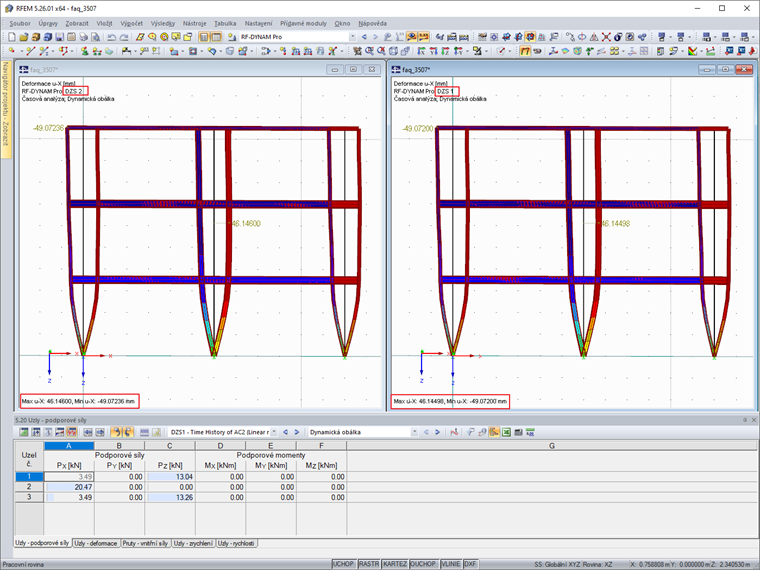Image resolution: width=760 pixels, height=570 pixels.
Task: Click the color scale results icon
Action: point(693,51)
